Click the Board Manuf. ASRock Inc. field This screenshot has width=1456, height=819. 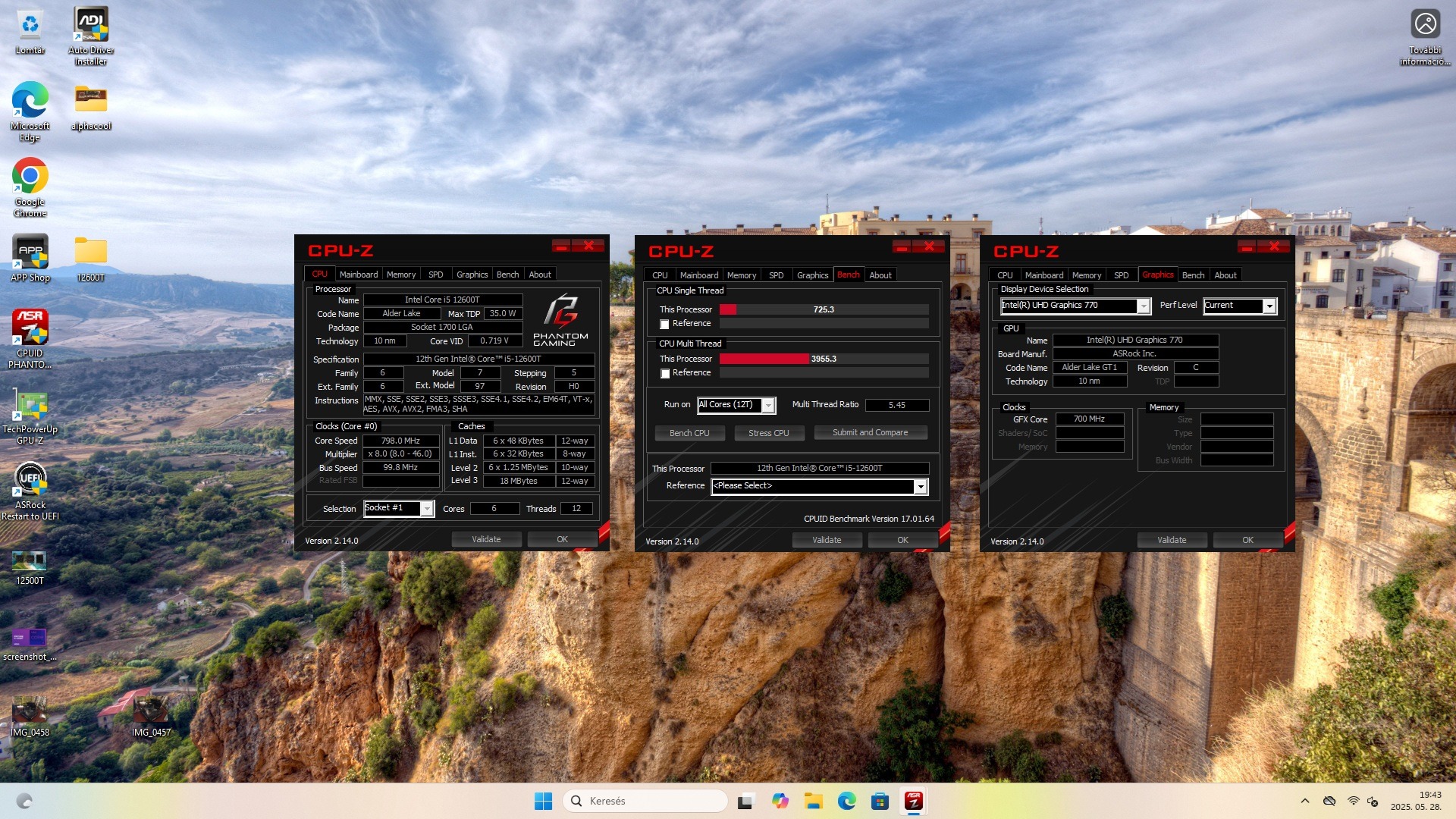click(1134, 354)
